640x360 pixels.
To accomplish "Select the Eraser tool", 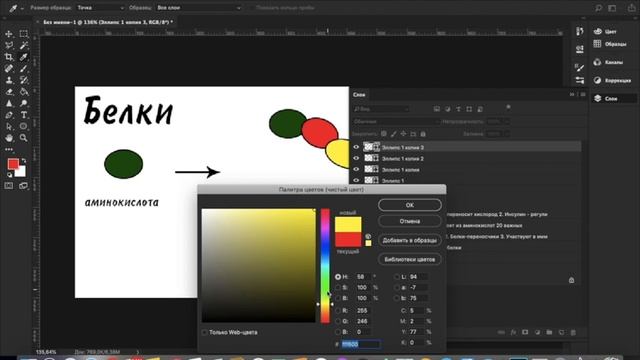I will [9, 92].
